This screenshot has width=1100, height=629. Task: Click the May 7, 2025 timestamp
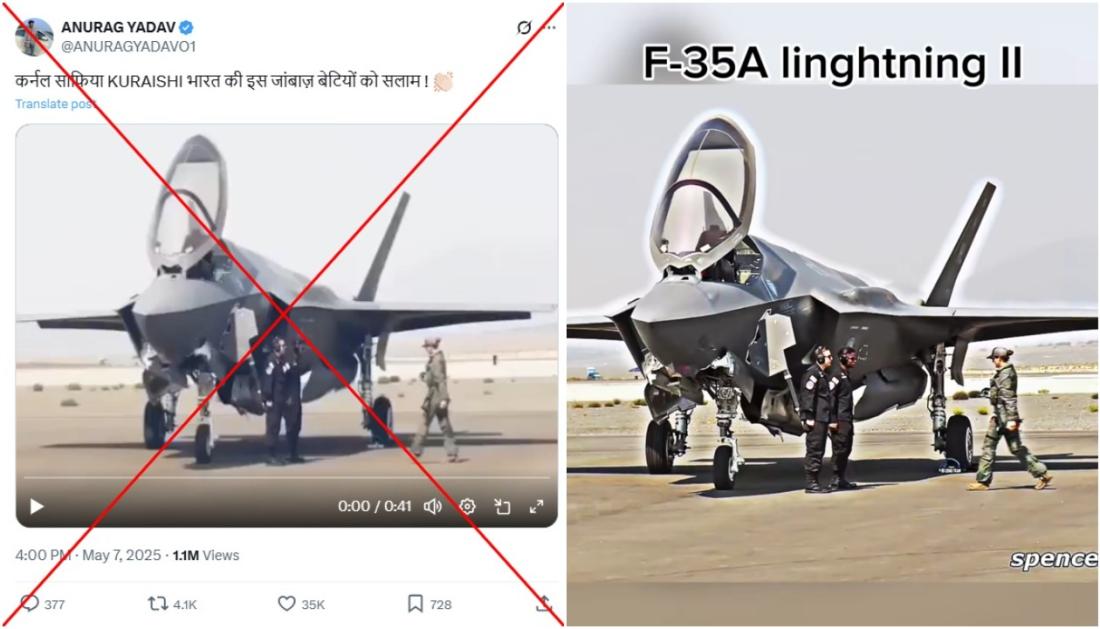(x=121, y=555)
